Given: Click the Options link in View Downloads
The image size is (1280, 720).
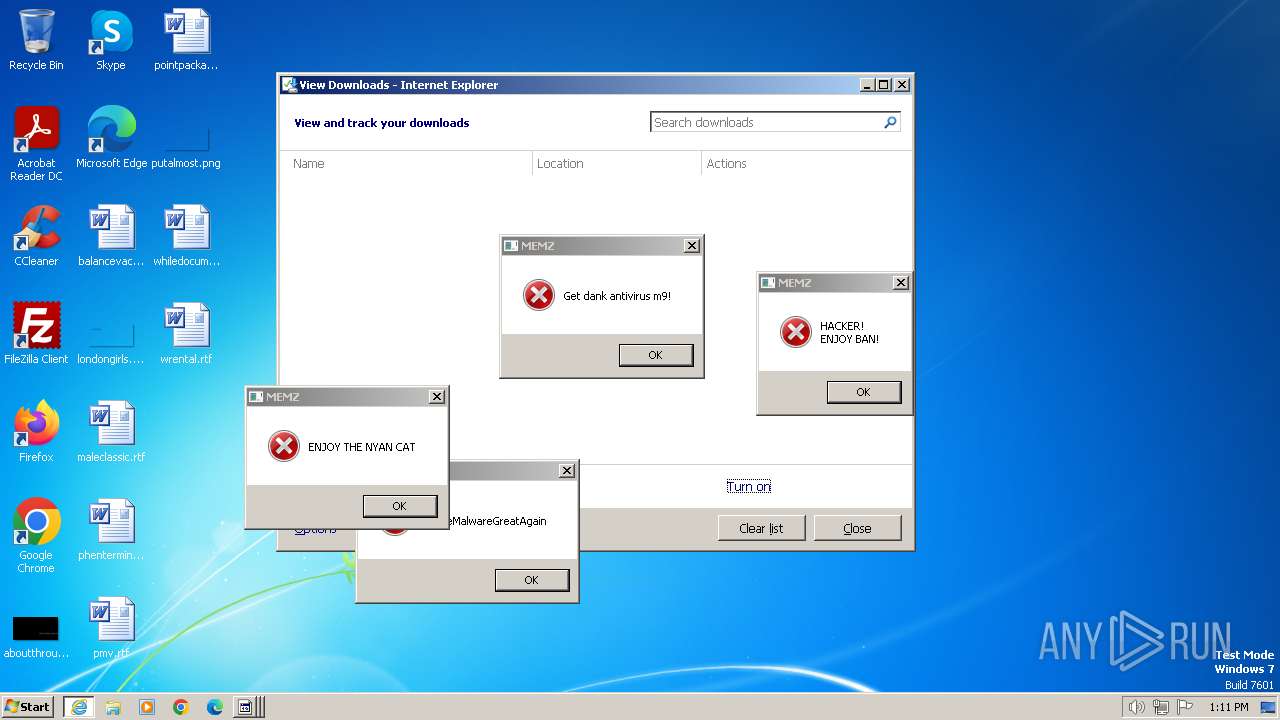Looking at the screenshot, I should pos(315,529).
